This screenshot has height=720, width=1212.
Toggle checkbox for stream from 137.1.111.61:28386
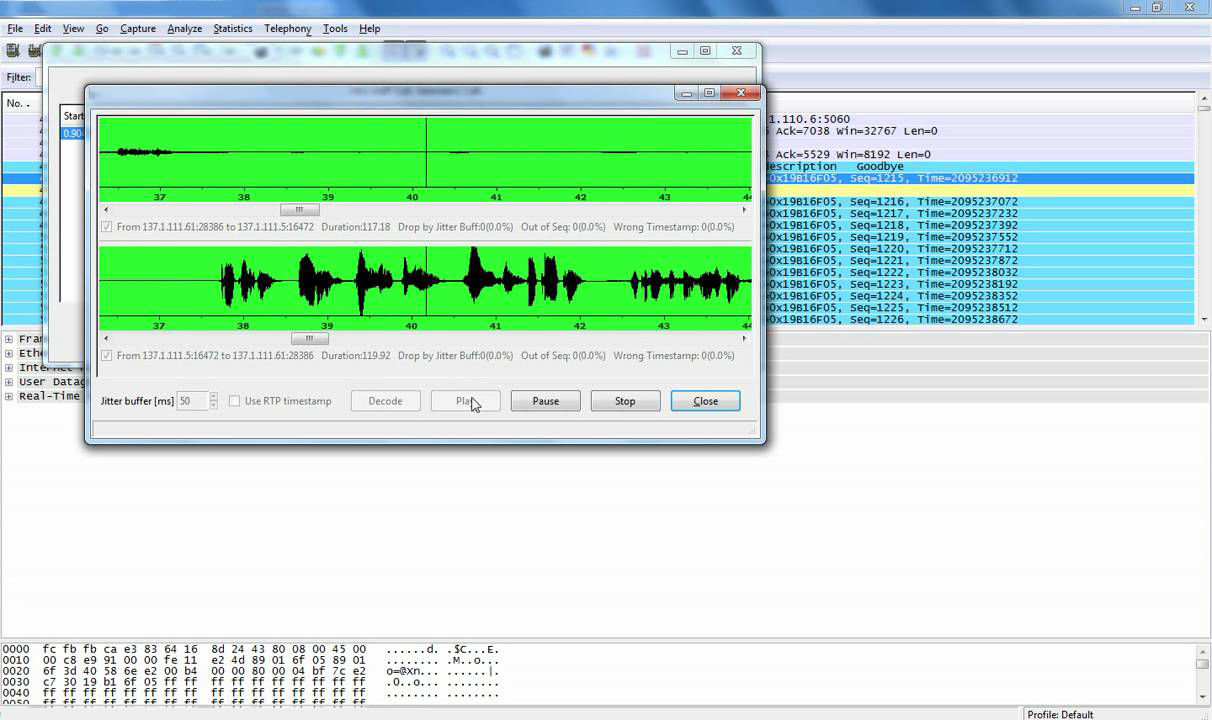coord(107,227)
